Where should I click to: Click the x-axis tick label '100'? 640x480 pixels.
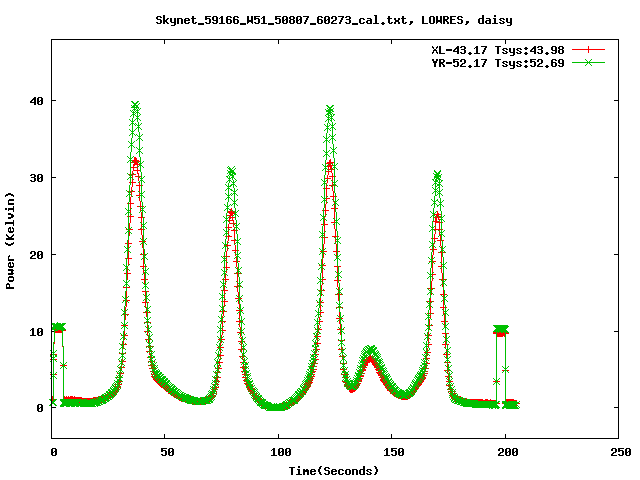[281, 452]
